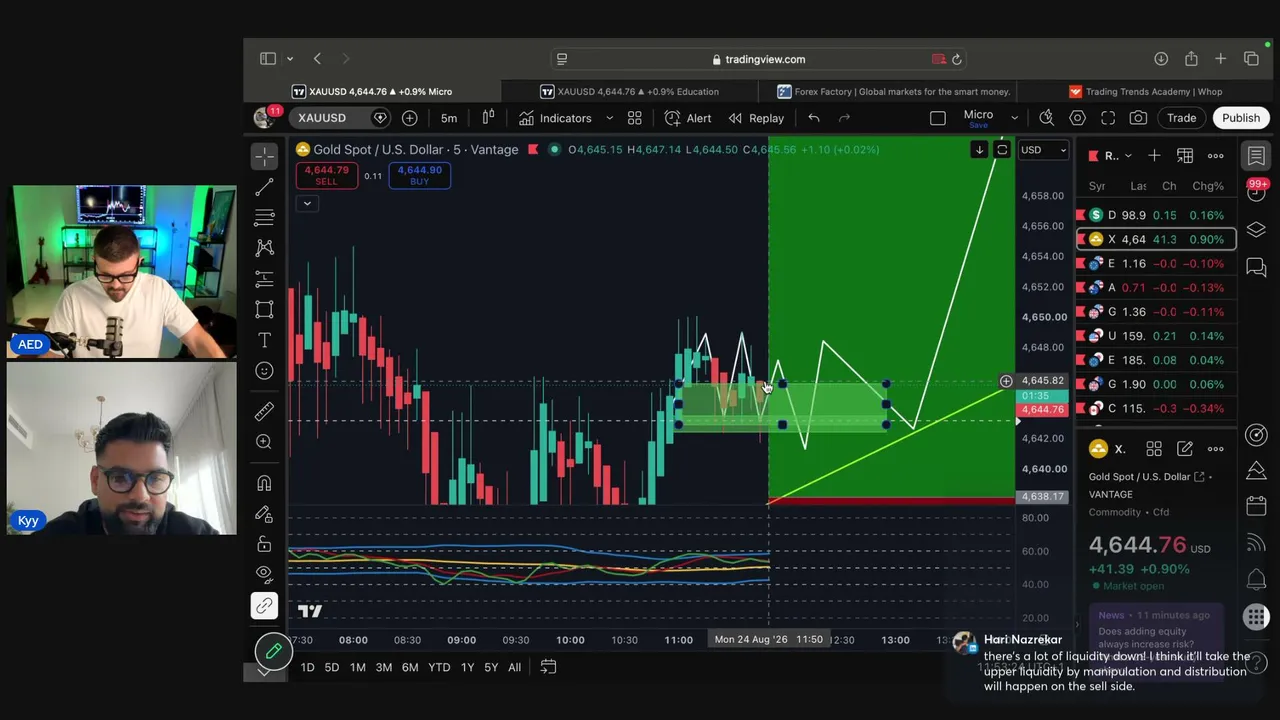Redo the chart action
Viewport: 1280px width, 720px height.
[844, 118]
